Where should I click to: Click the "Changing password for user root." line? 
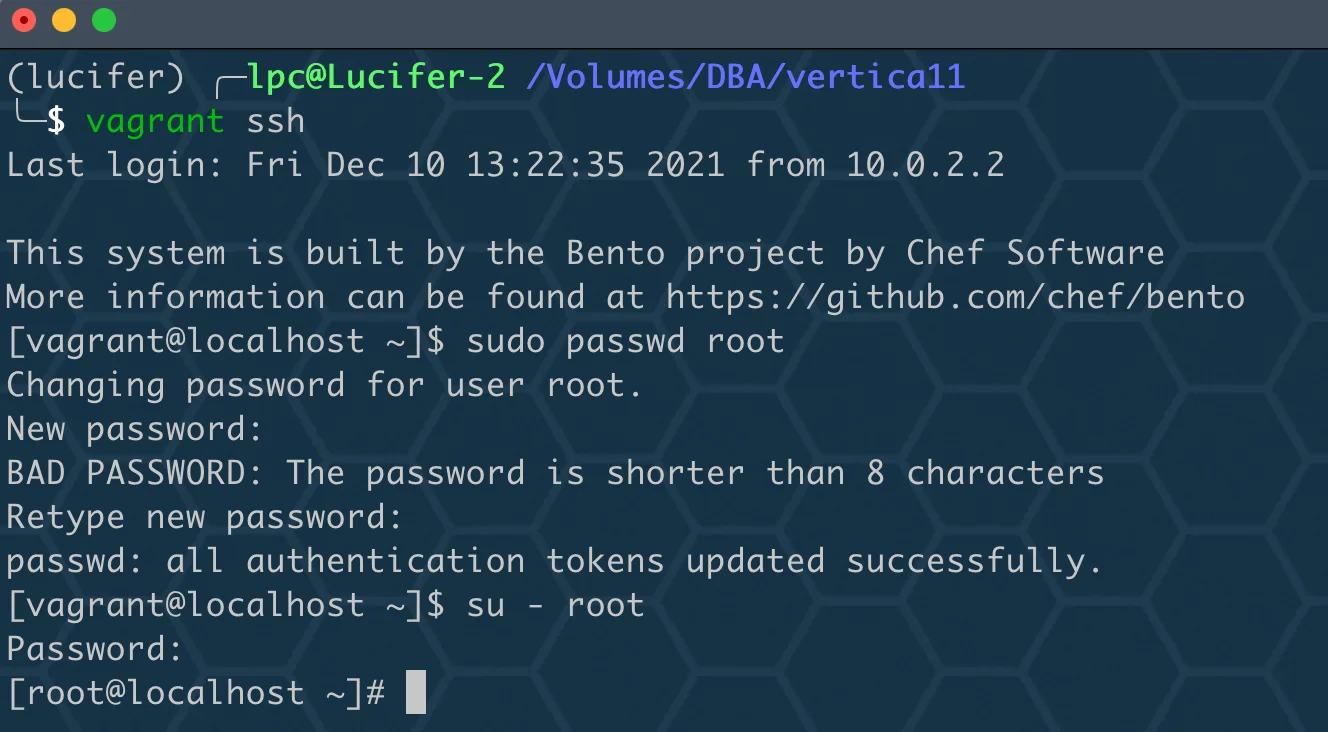(x=325, y=386)
